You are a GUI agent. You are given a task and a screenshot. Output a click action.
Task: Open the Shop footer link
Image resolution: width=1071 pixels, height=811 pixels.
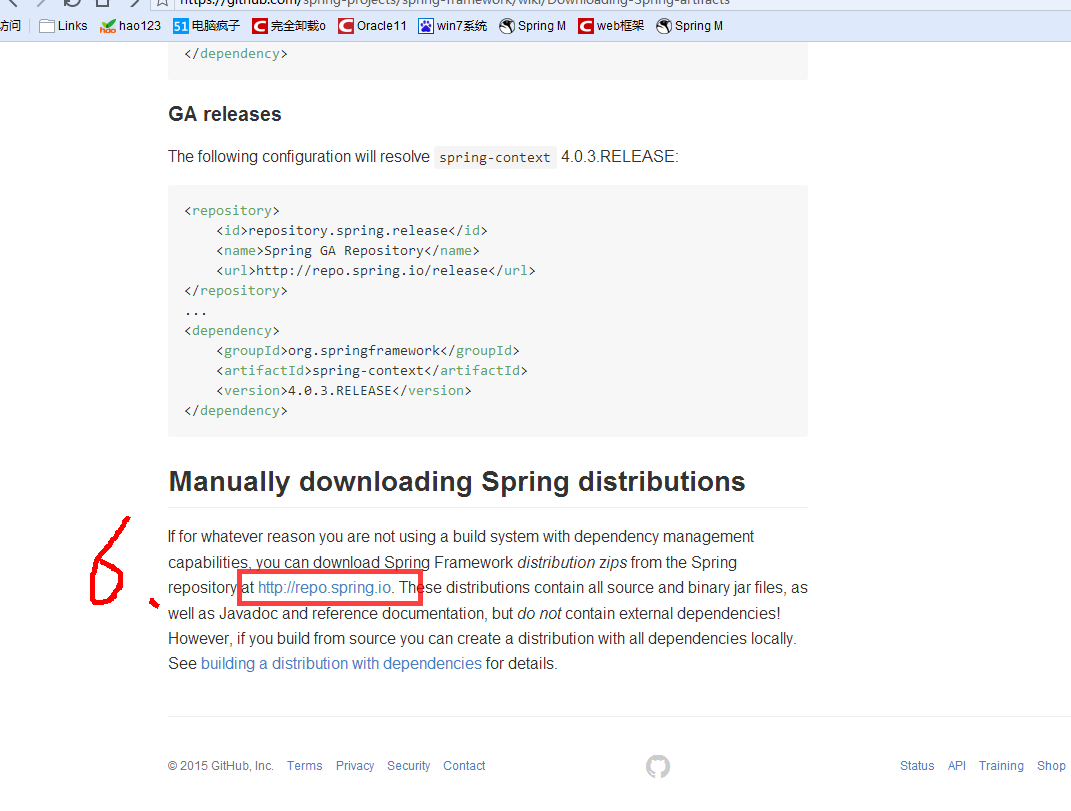(x=1051, y=766)
